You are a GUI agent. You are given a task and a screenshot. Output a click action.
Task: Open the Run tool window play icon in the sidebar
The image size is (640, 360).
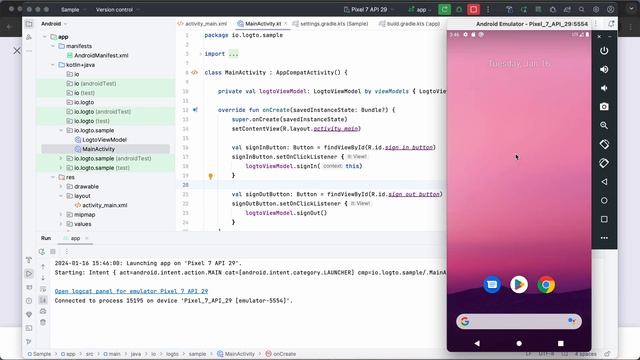tap(29, 273)
